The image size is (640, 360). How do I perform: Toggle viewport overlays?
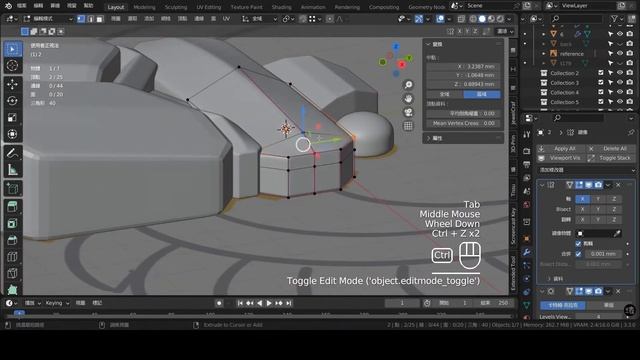[440, 19]
